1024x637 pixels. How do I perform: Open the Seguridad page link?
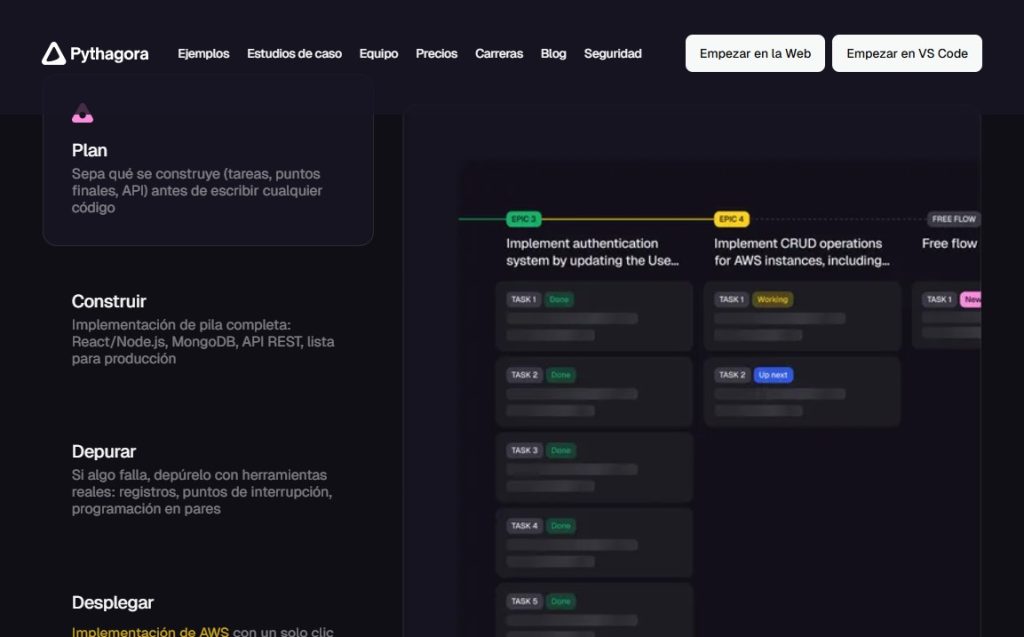point(613,54)
